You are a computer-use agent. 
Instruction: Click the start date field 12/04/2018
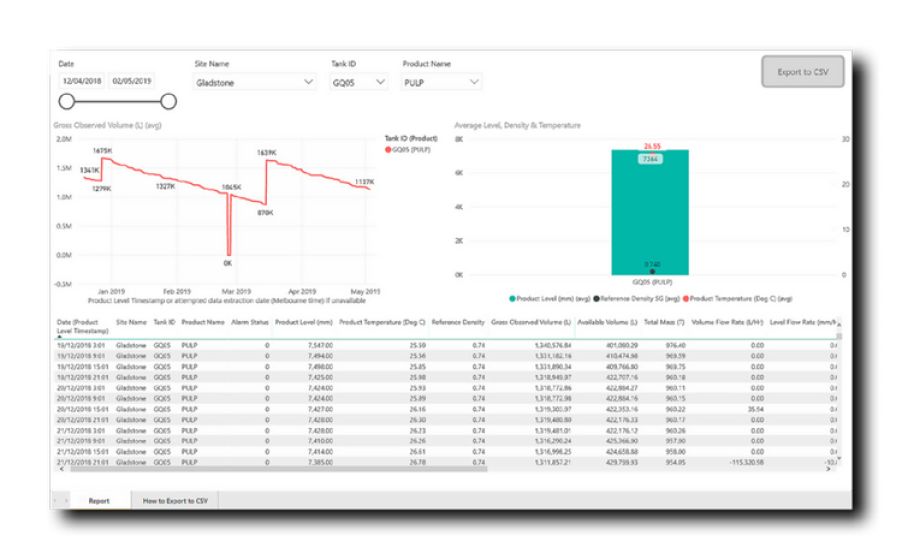click(82, 81)
